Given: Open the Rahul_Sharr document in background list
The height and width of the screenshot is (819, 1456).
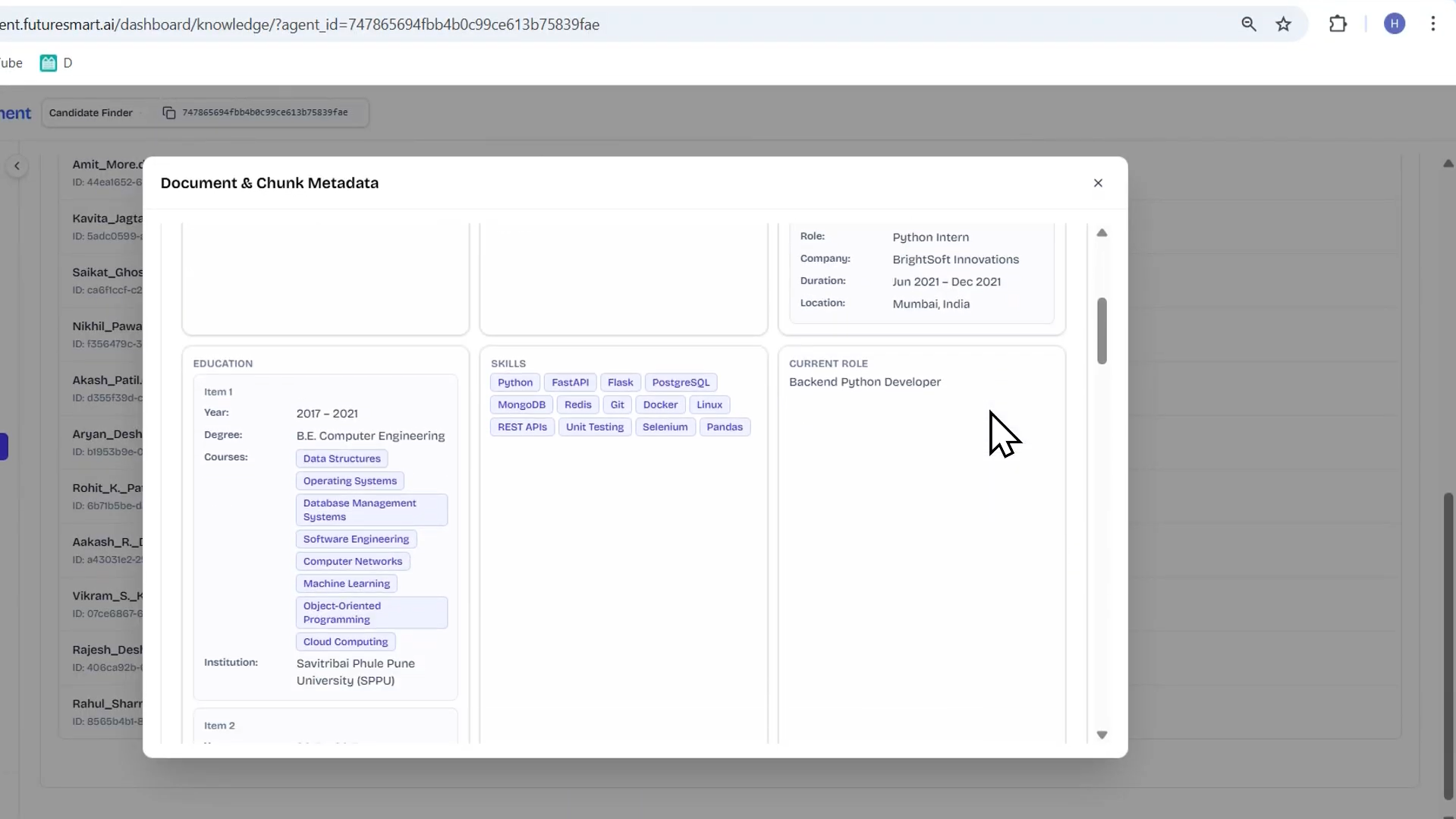Looking at the screenshot, I should pyautogui.click(x=108, y=704).
